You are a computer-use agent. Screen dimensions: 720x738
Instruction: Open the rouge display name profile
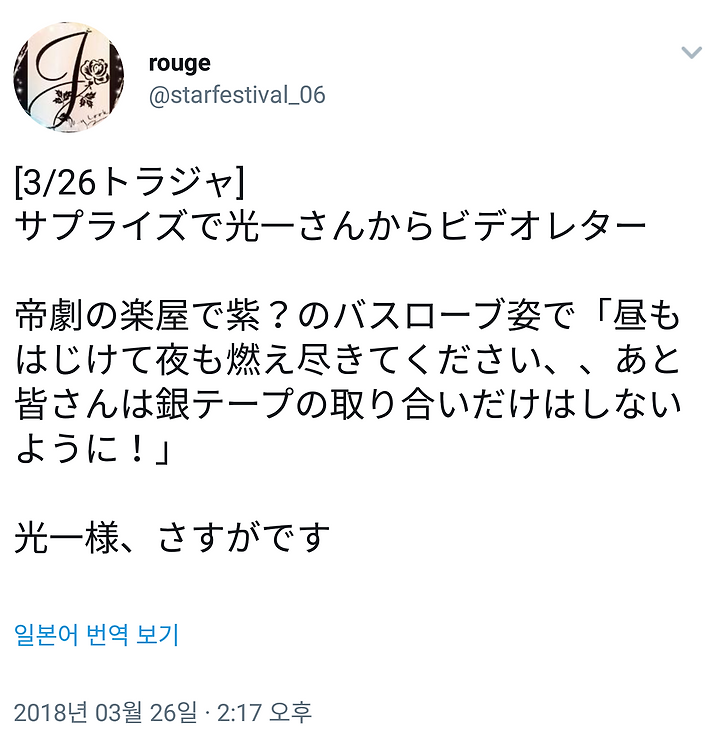click(179, 64)
